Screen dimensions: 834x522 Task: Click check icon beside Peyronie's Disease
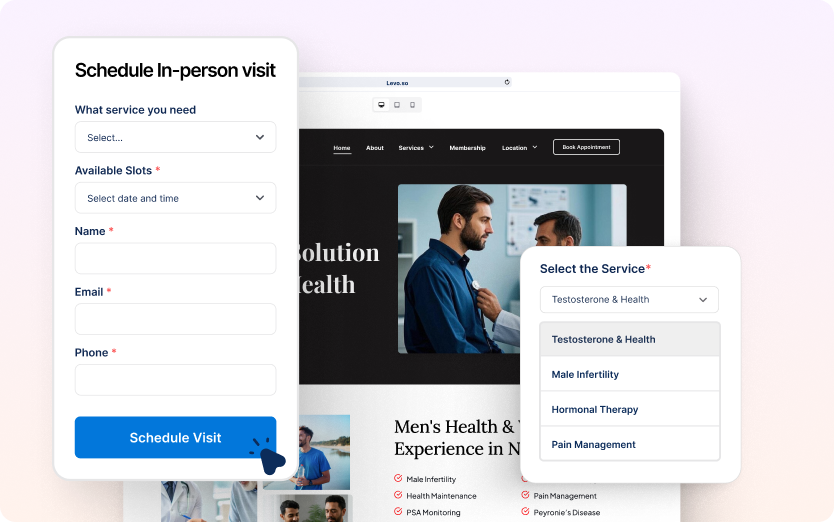525,512
